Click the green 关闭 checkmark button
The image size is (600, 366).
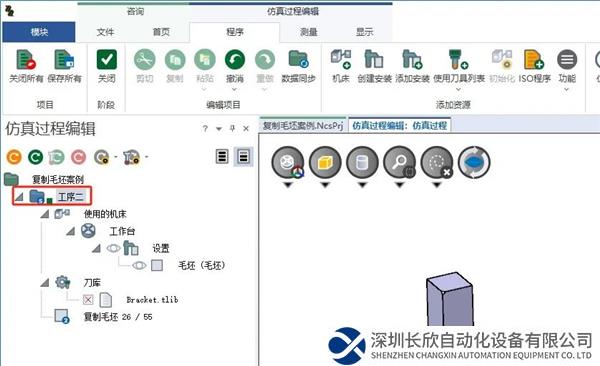pos(106,60)
